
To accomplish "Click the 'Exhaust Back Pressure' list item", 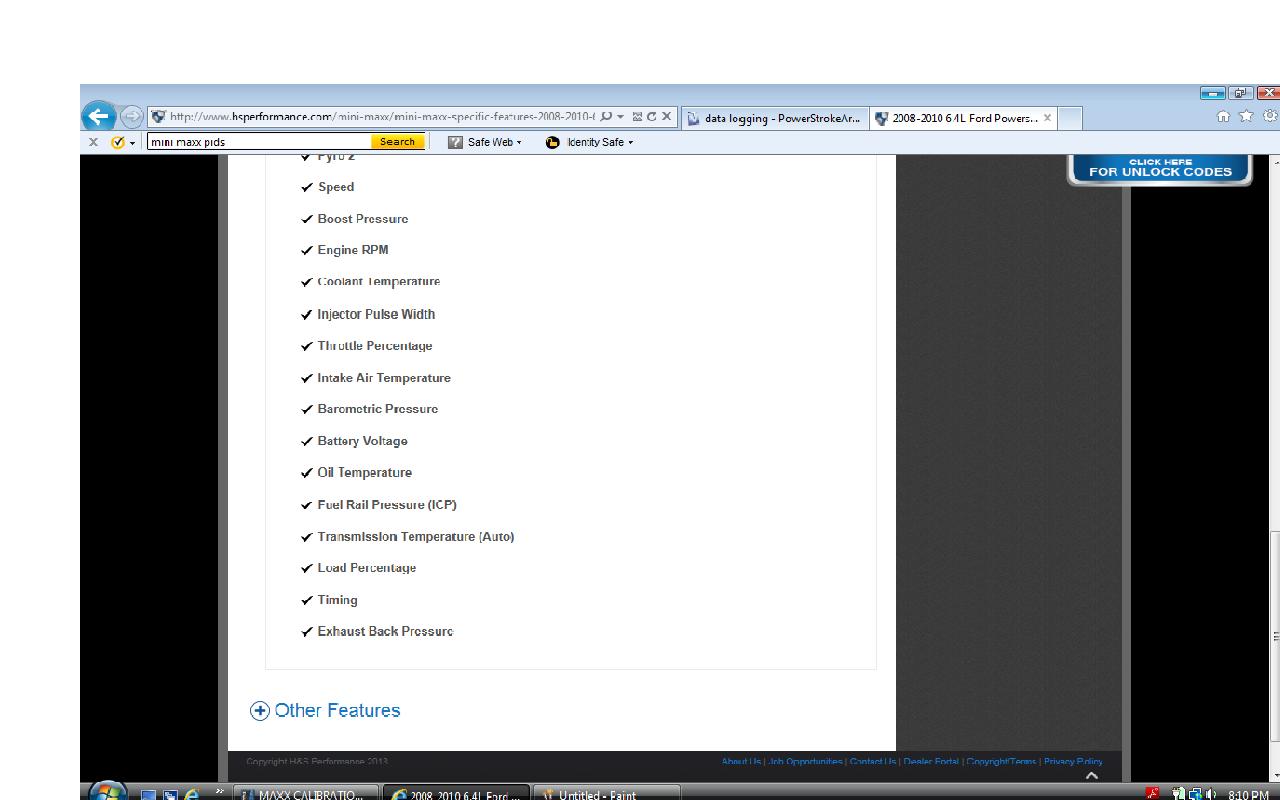I will click(x=385, y=632).
